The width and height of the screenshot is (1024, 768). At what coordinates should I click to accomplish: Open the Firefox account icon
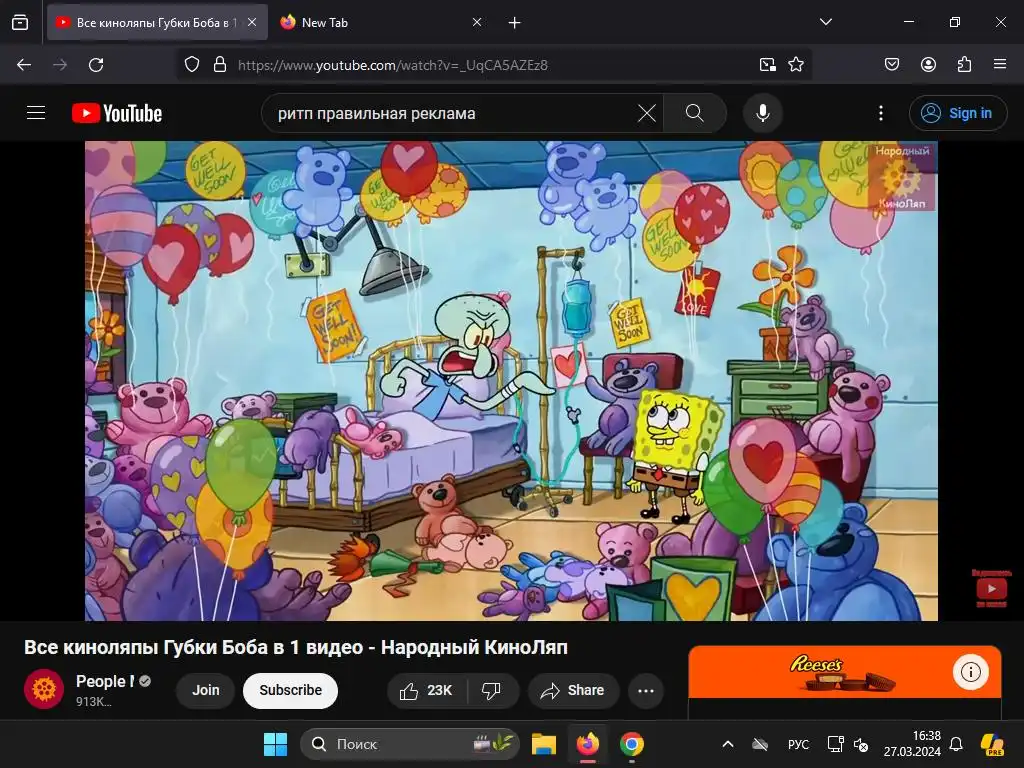[928, 65]
